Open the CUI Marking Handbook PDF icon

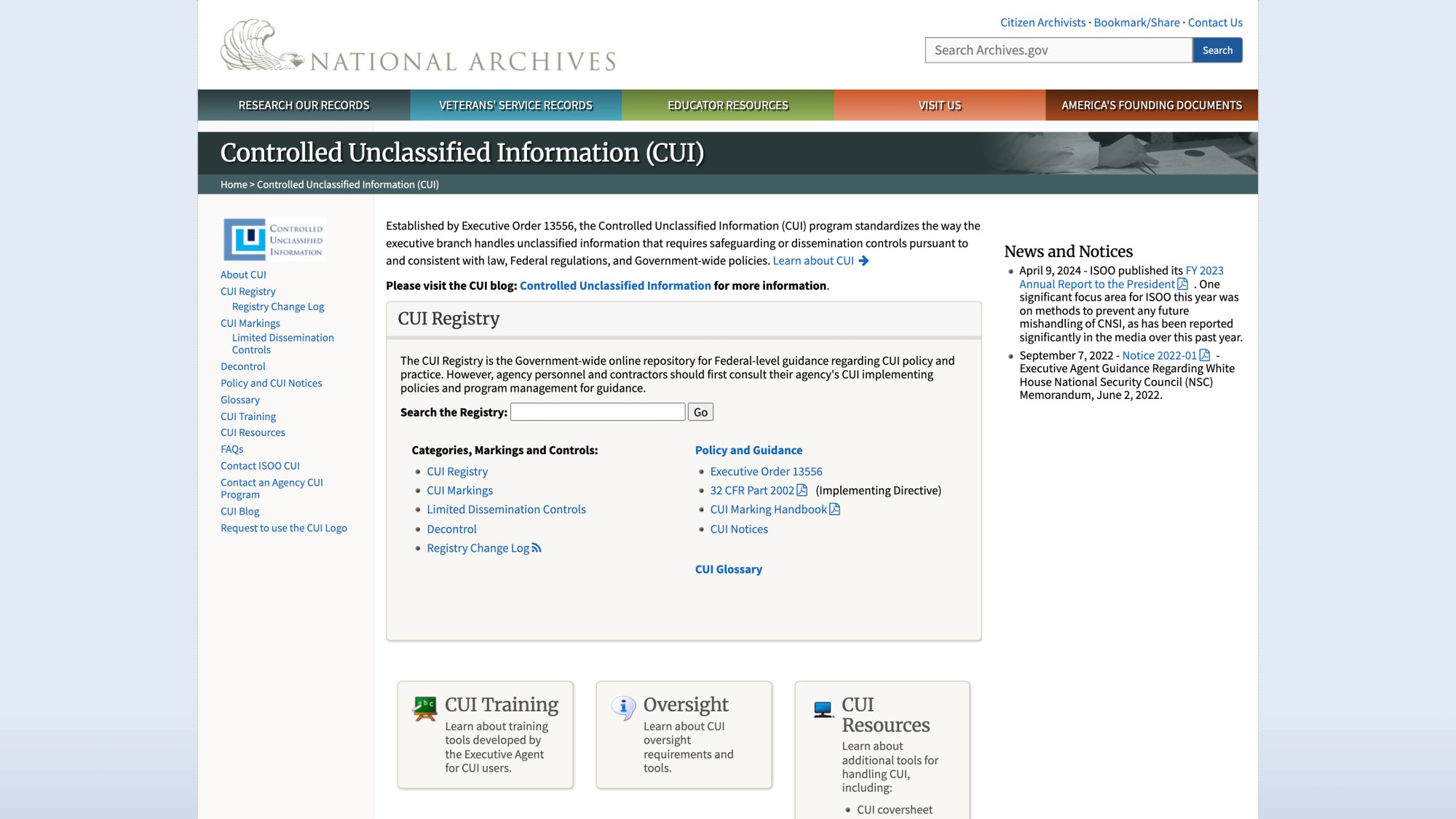click(x=834, y=509)
